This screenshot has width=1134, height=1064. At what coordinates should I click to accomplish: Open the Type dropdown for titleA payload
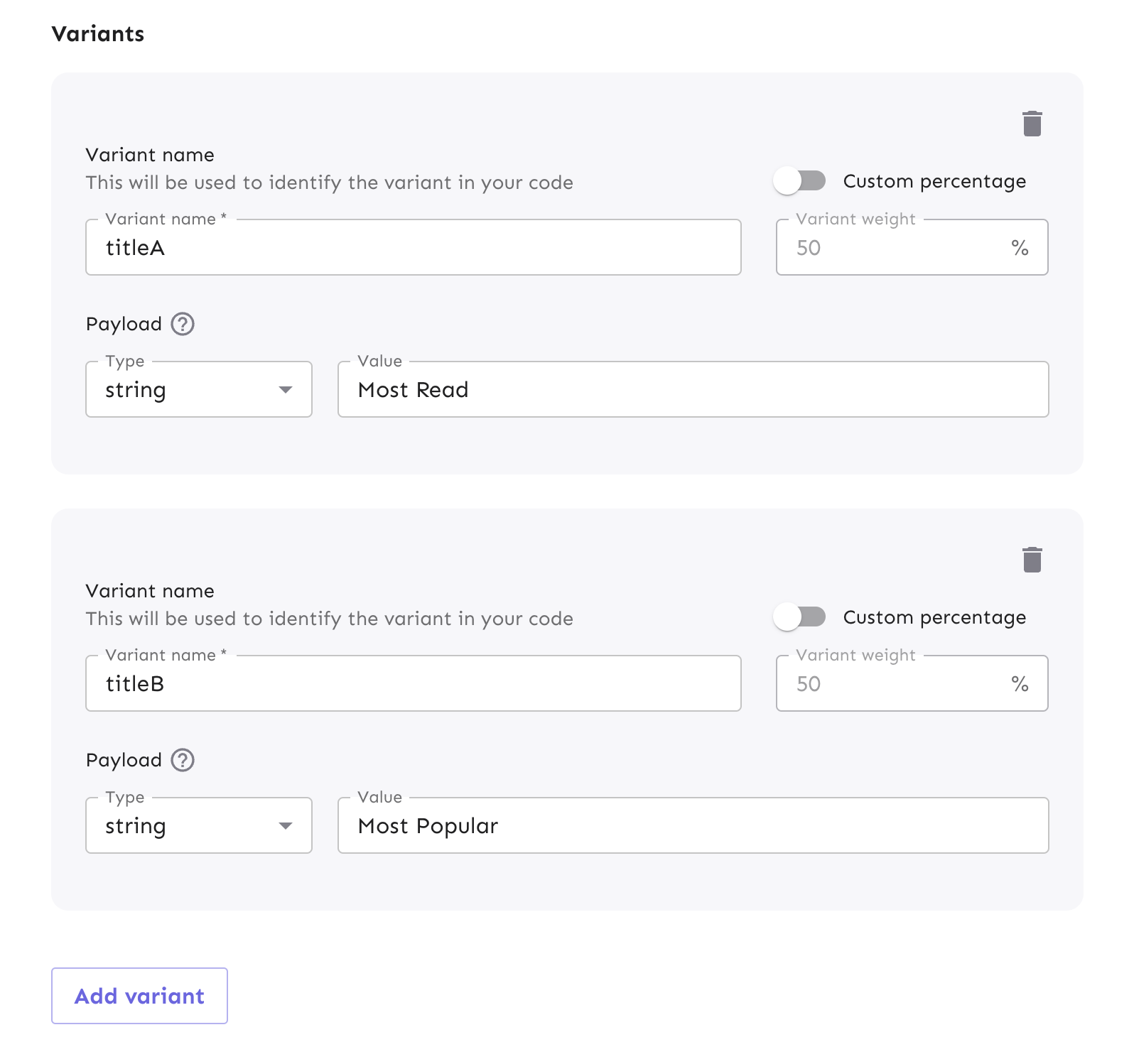198,389
